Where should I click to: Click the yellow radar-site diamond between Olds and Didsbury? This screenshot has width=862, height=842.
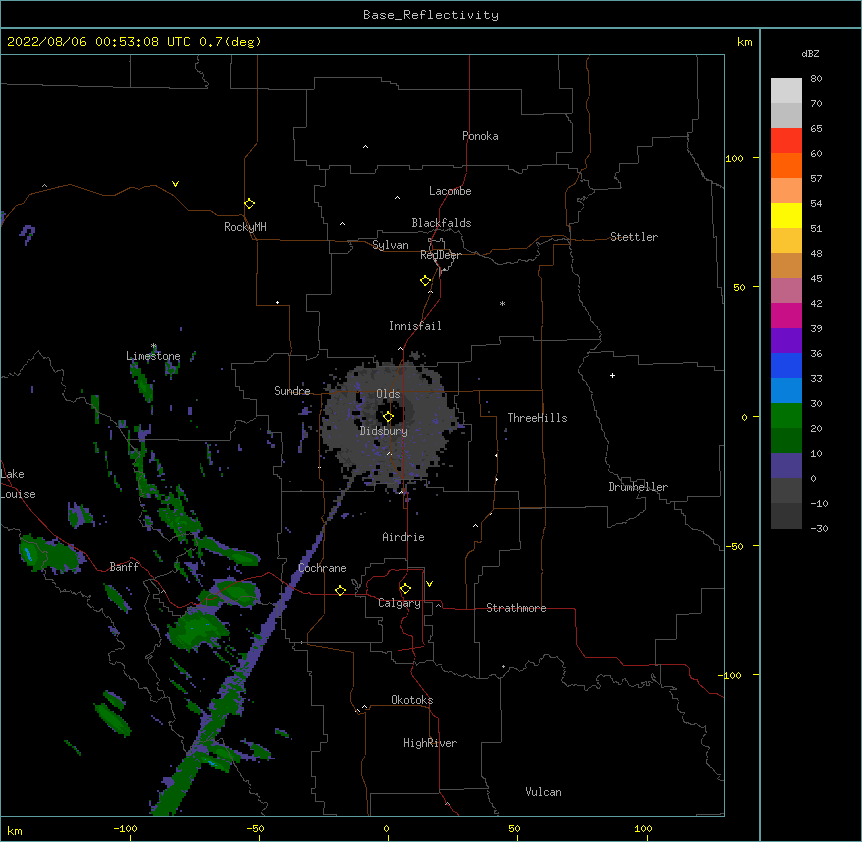click(x=388, y=417)
